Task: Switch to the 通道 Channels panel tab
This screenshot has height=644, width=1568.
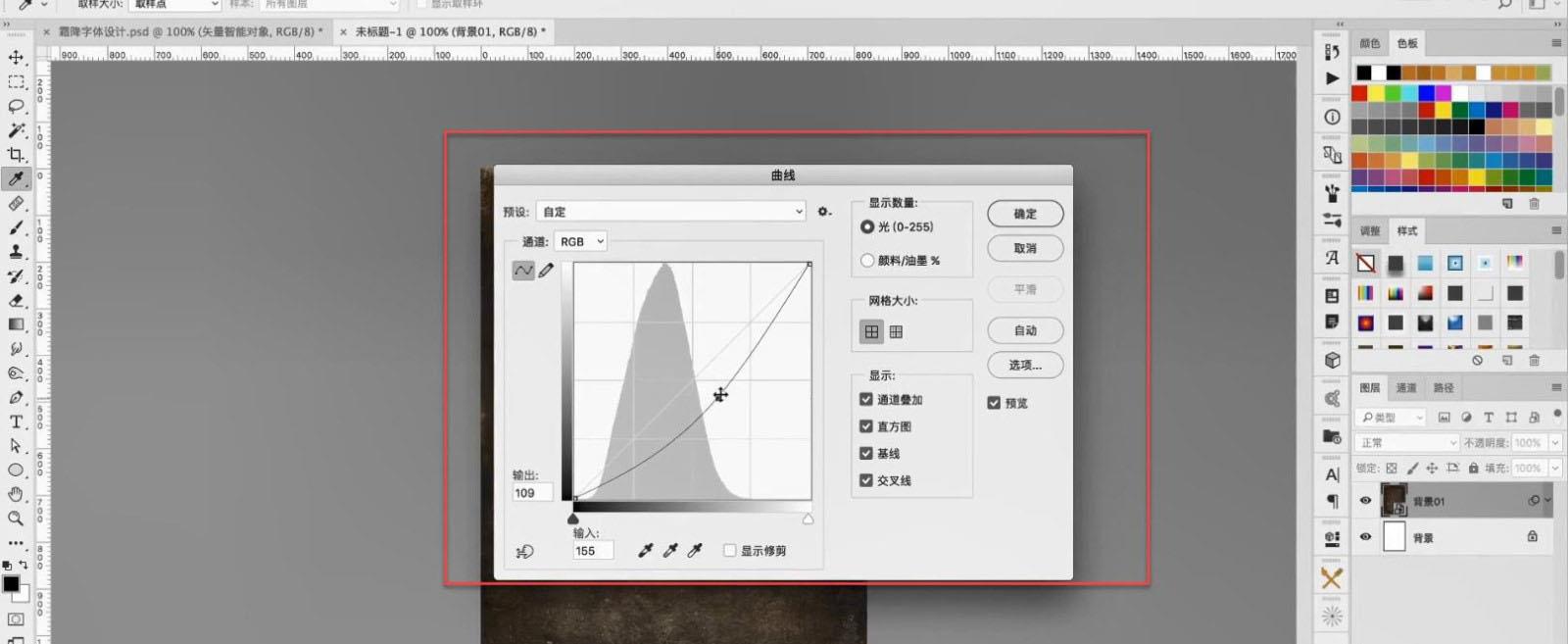Action: pyautogui.click(x=1406, y=388)
